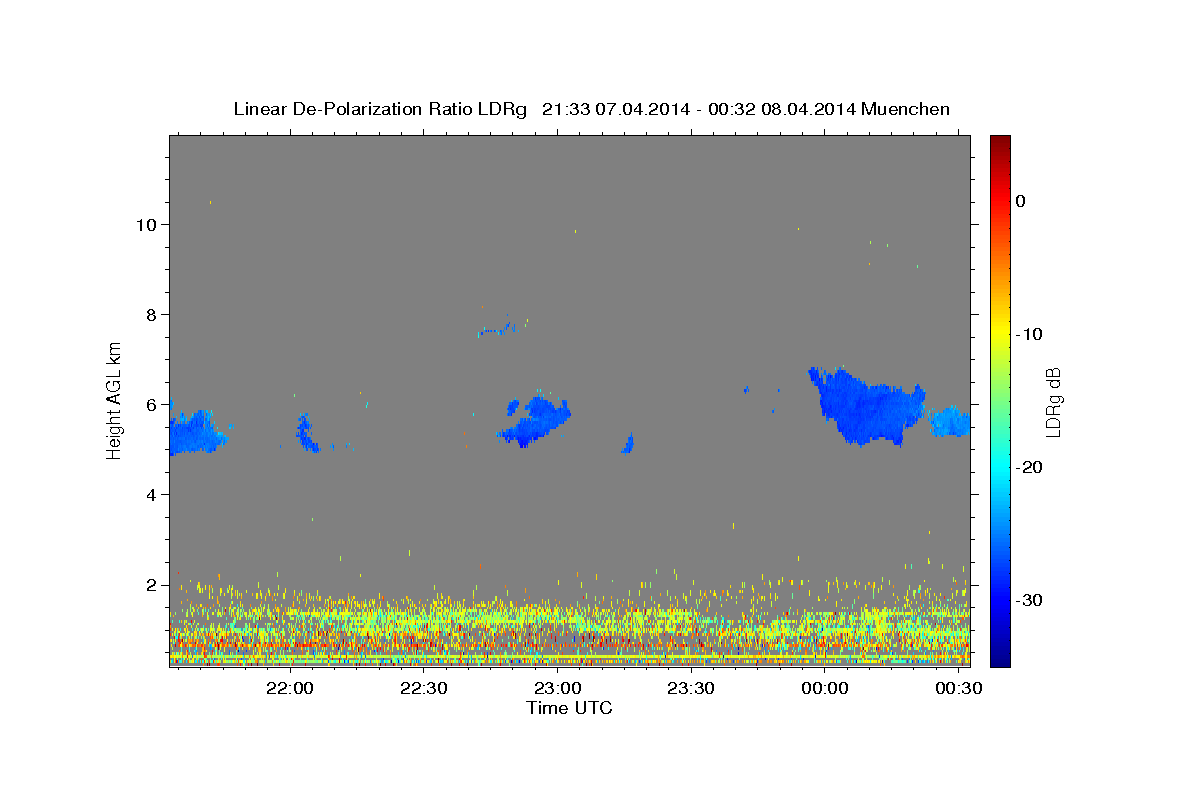The image size is (1200, 800).
Task: Click the 22:30 time tick label
Action: coord(424,688)
